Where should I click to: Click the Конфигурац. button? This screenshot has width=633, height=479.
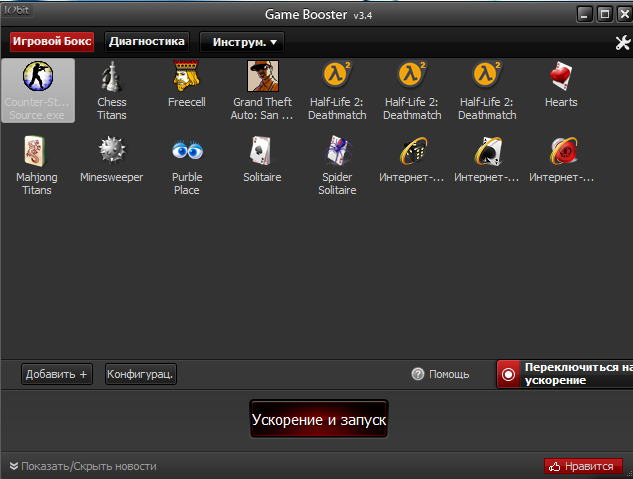[141, 374]
